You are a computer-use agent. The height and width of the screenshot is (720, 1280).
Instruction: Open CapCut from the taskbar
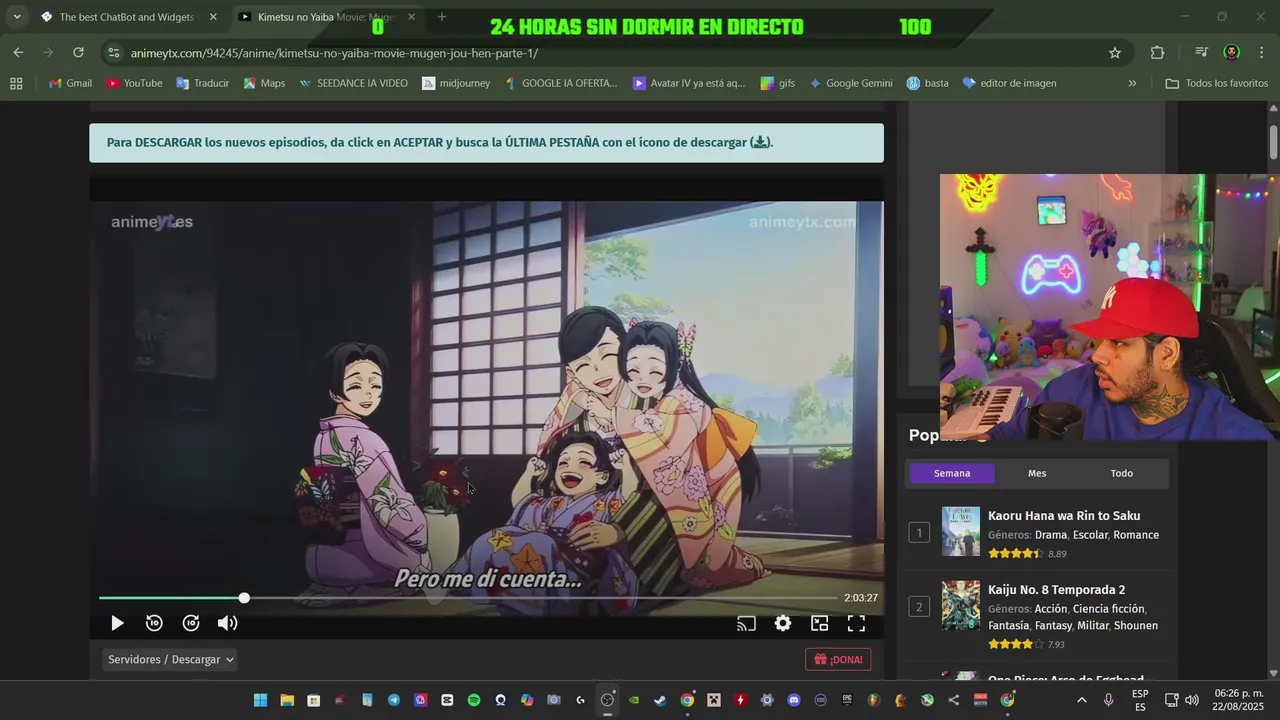coord(447,700)
